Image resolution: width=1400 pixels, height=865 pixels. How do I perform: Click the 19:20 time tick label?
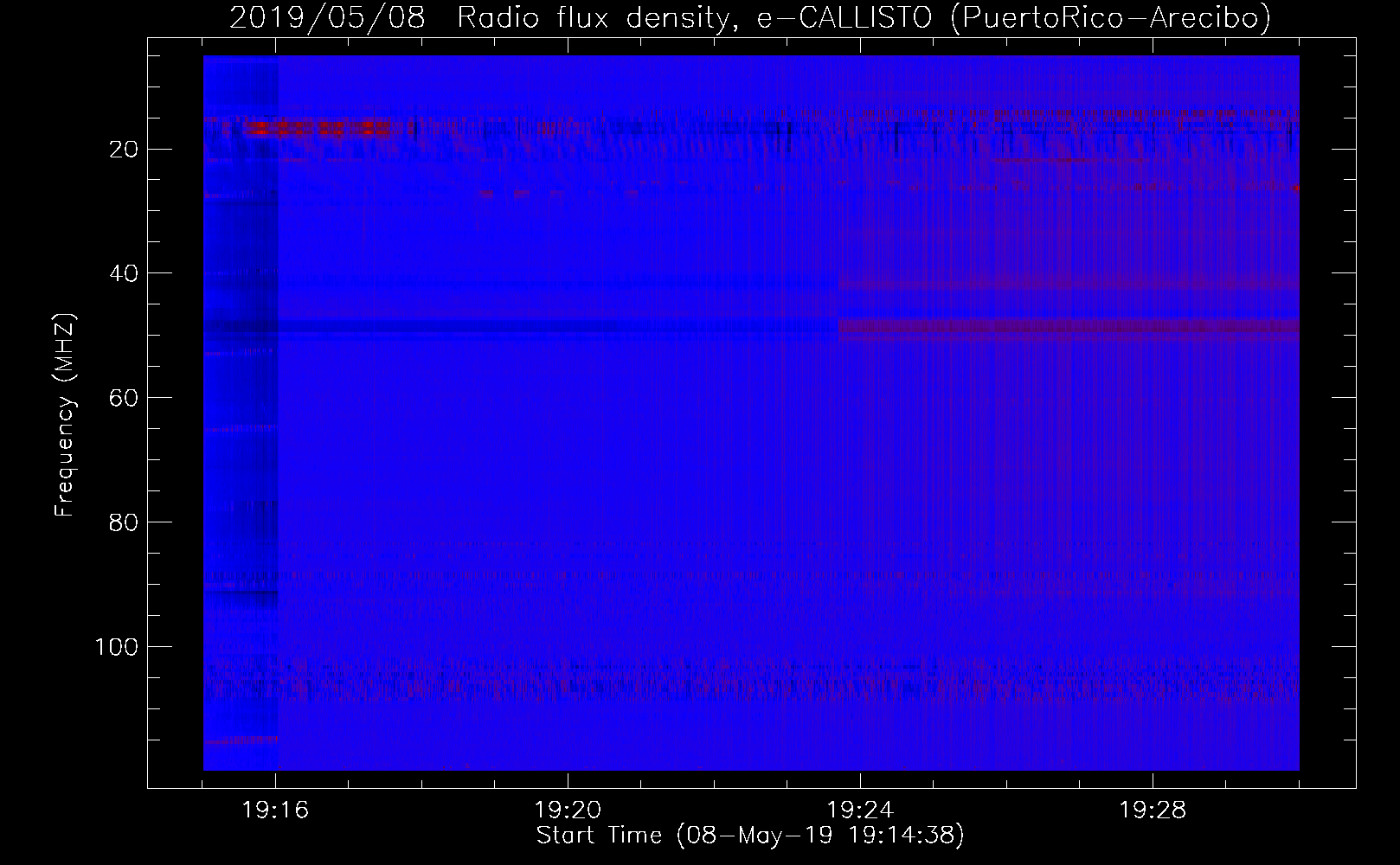point(568,811)
